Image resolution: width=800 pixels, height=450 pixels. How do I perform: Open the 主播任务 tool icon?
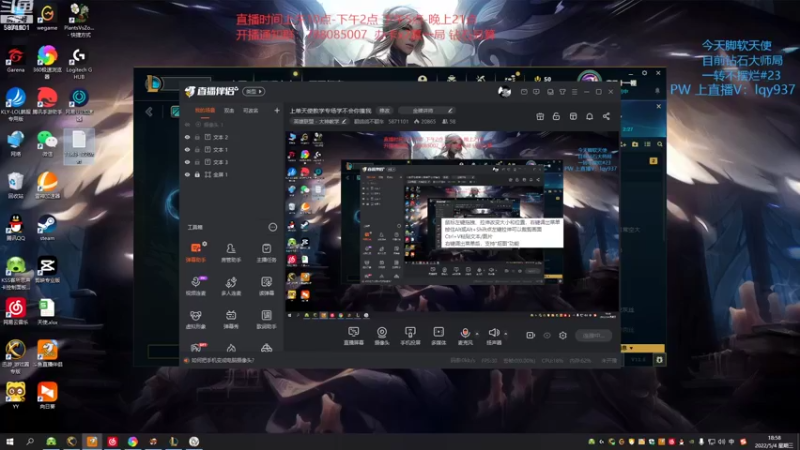point(266,253)
